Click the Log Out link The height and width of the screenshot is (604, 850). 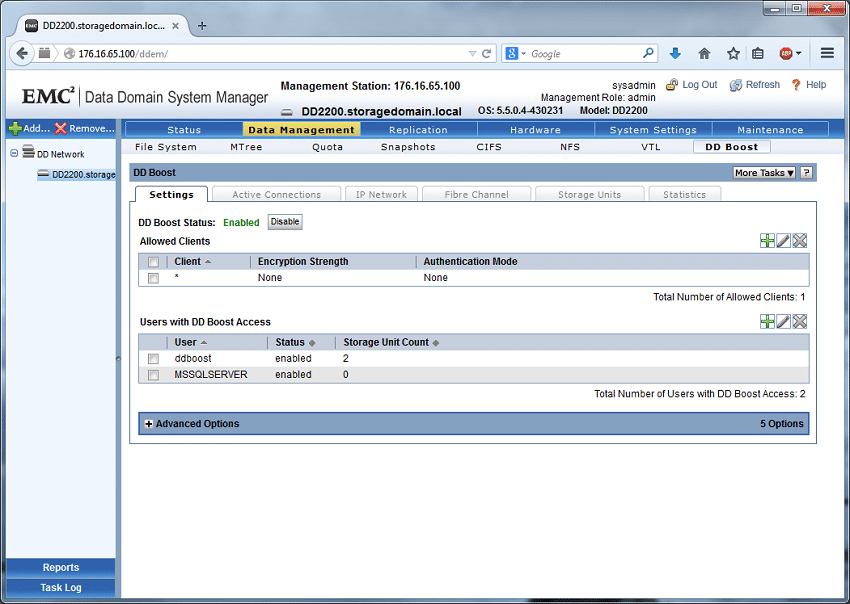coord(692,85)
